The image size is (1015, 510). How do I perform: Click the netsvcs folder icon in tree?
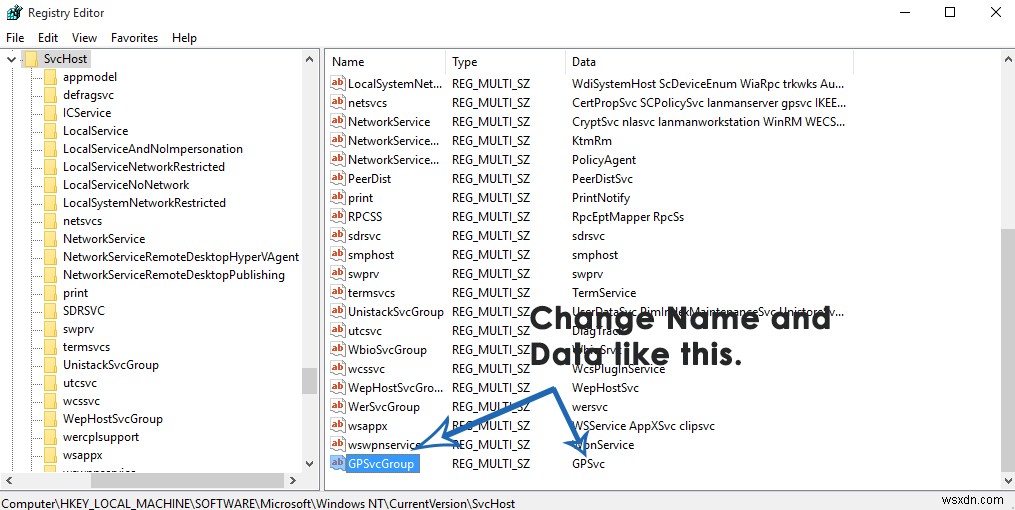50,221
